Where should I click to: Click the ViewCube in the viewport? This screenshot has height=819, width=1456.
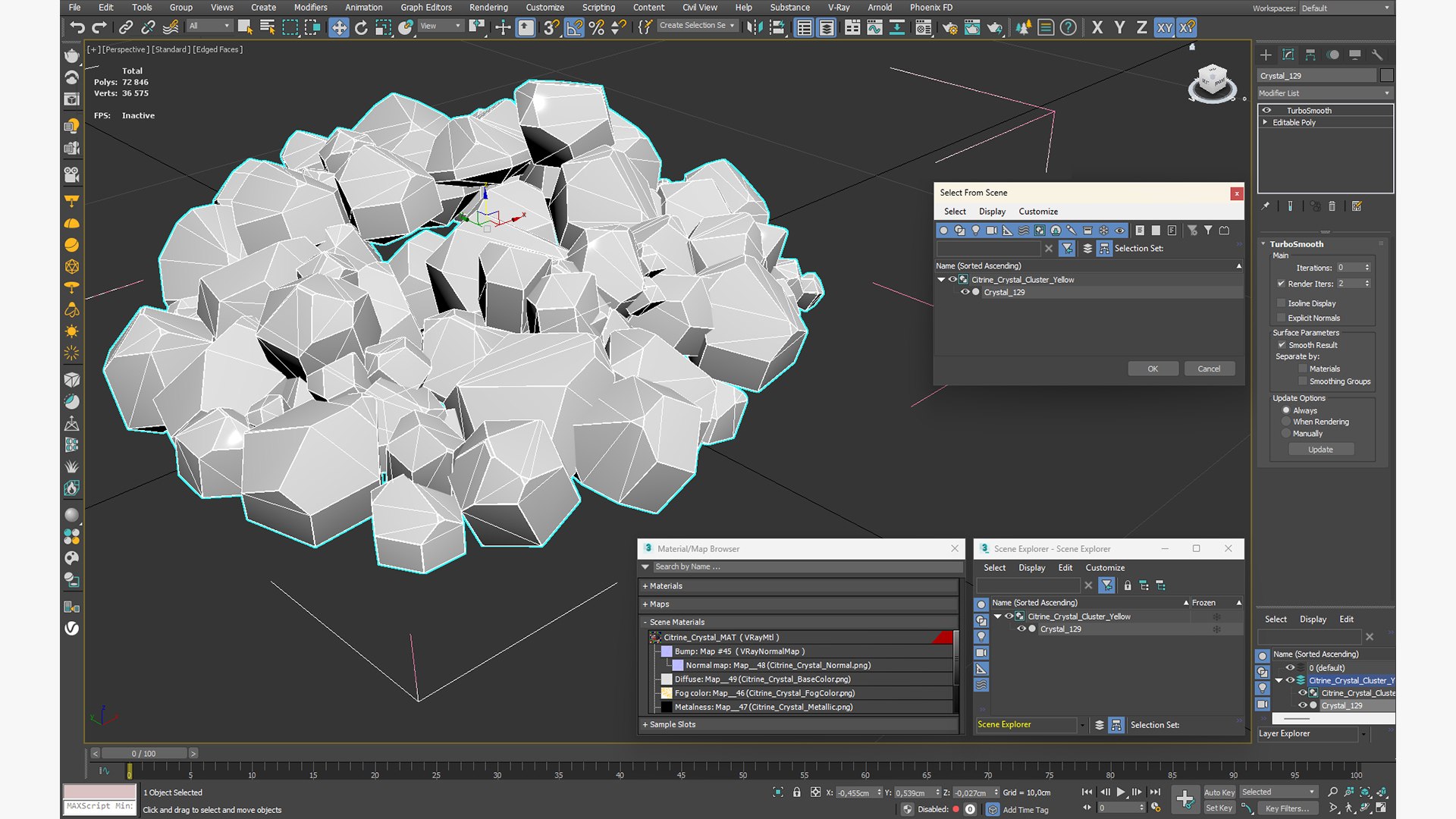(1212, 82)
